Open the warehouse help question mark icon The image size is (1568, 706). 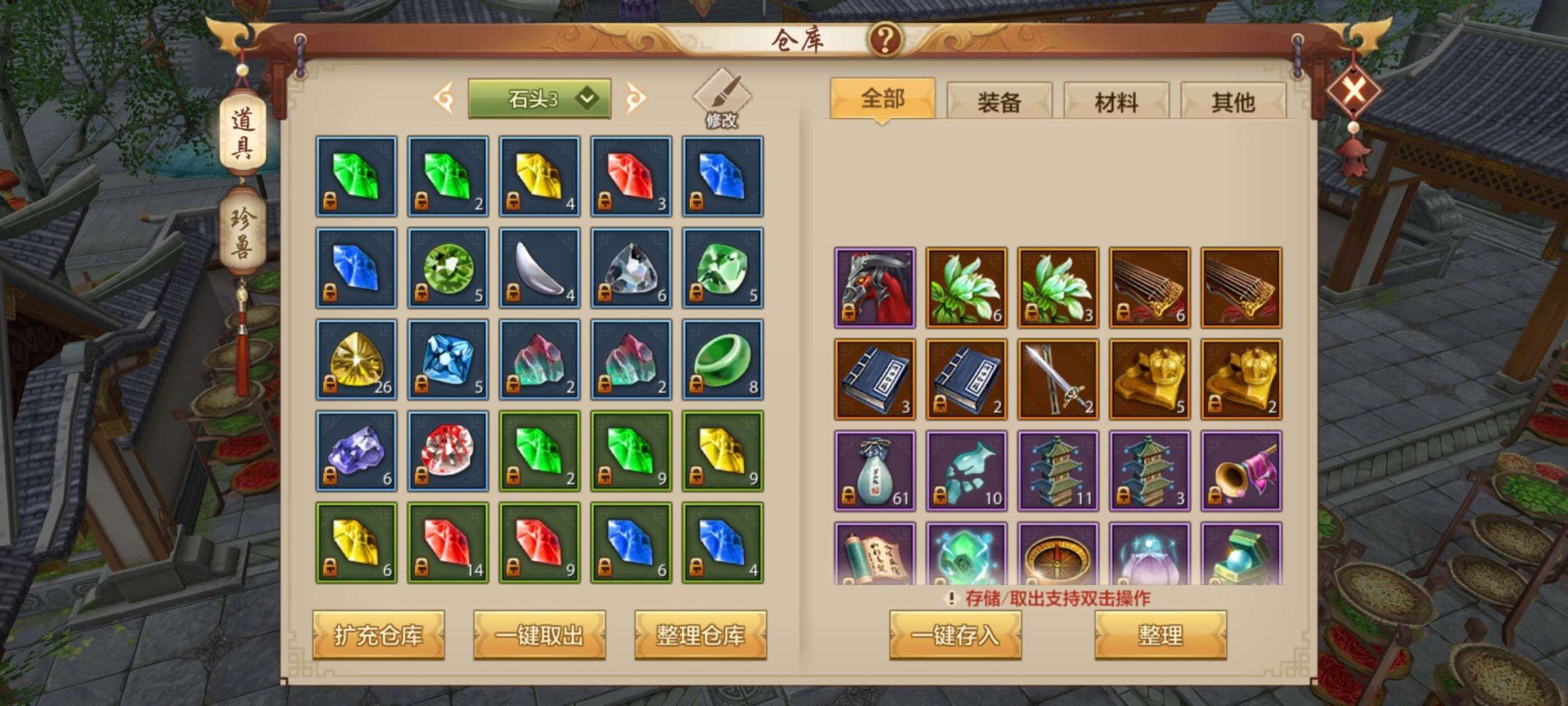pos(885,40)
